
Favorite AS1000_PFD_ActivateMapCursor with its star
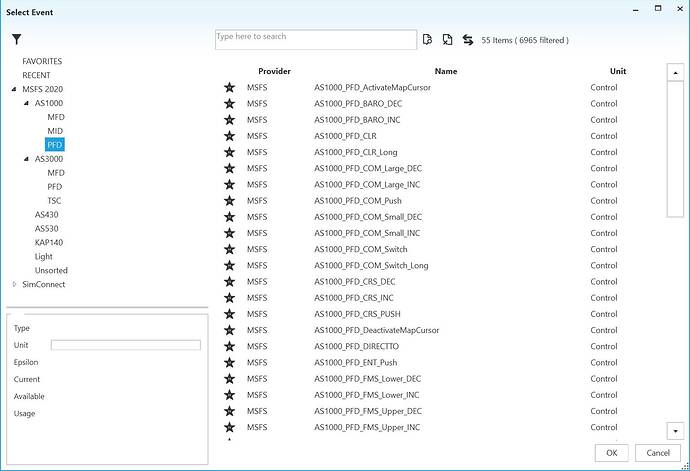[229, 88]
